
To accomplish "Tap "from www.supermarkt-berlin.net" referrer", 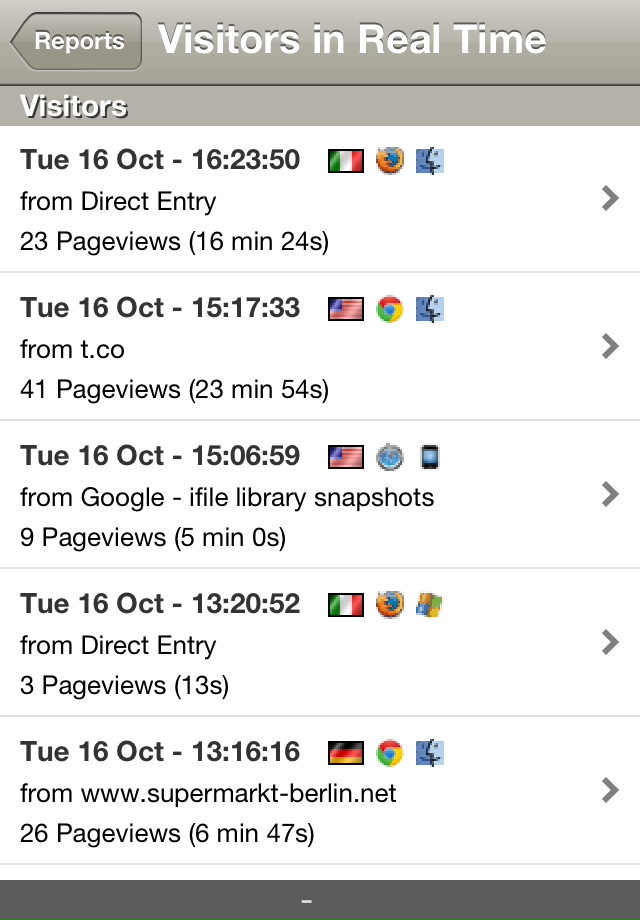I will 208,793.
